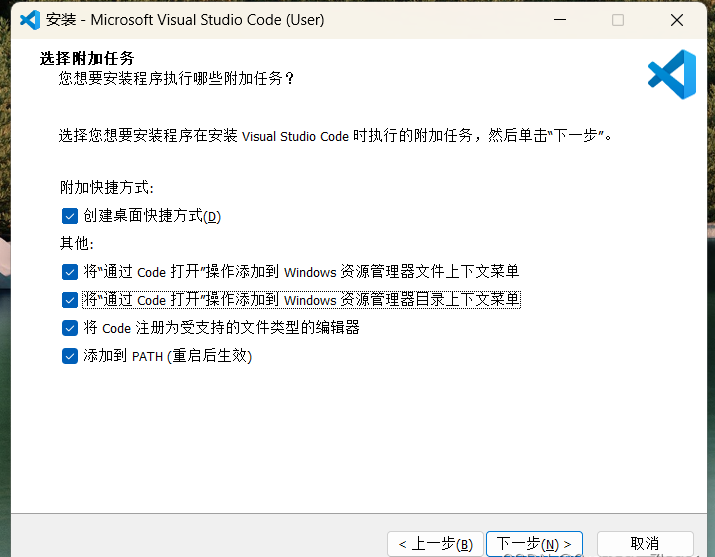
Task: Click 您想要安装程序执行哪些附加任务？ text
Action: [176, 78]
